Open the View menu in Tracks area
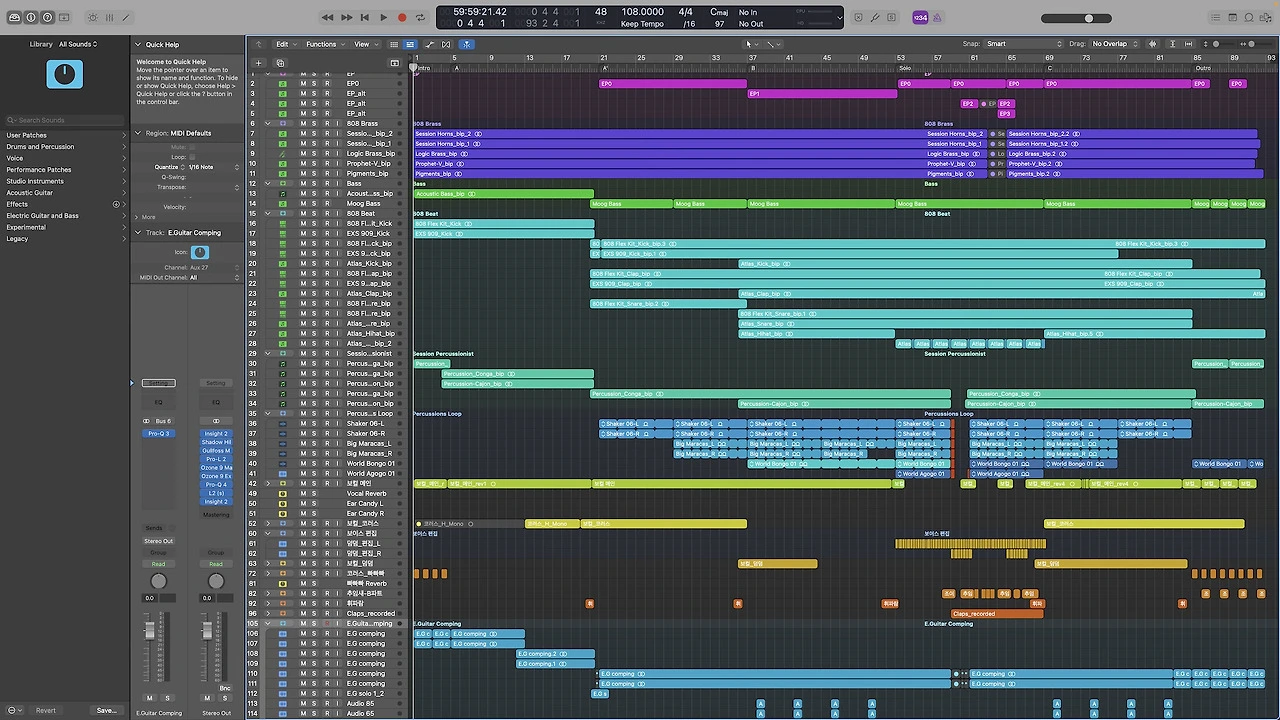Screen dimensions: 1280x720 click(x=364, y=44)
